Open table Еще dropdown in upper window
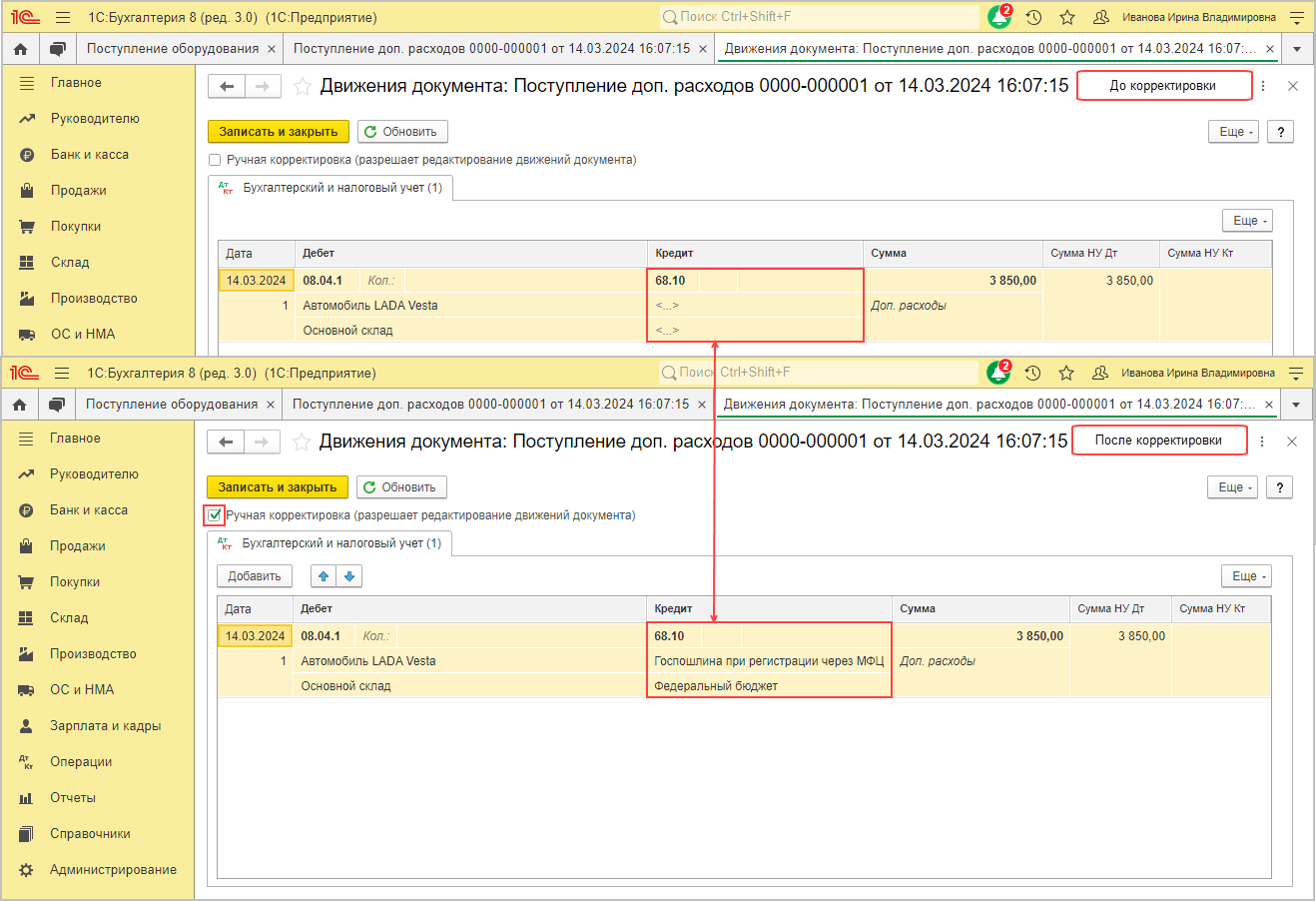Viewport: 1316px width, 901px height. click(x=1249, y=221)
